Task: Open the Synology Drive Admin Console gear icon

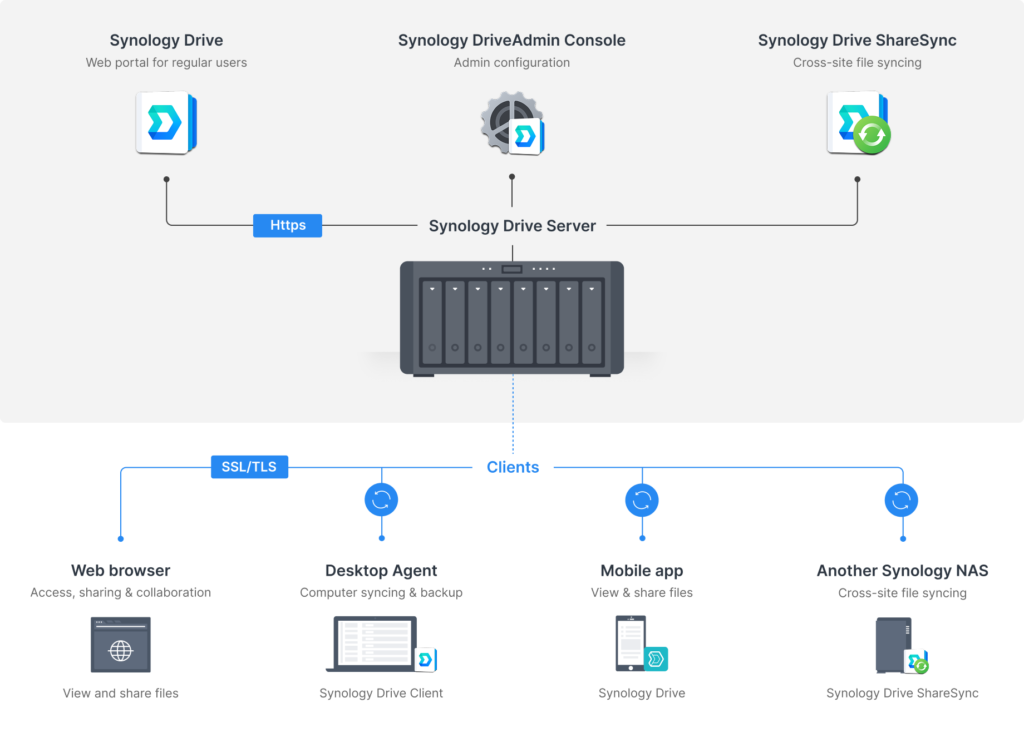Action: coord(513,123)
